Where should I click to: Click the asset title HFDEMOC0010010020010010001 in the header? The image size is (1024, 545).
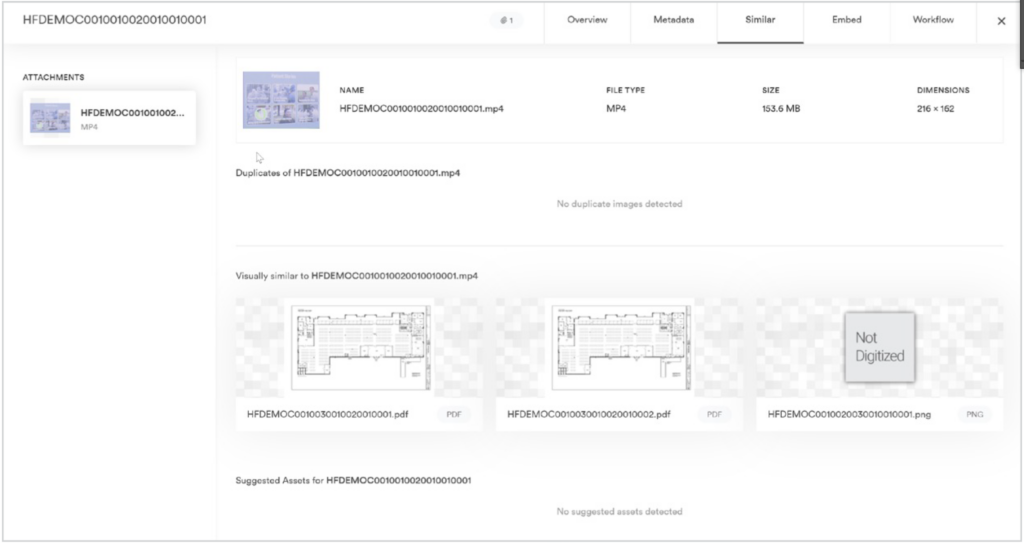click(x=114, y=20)
